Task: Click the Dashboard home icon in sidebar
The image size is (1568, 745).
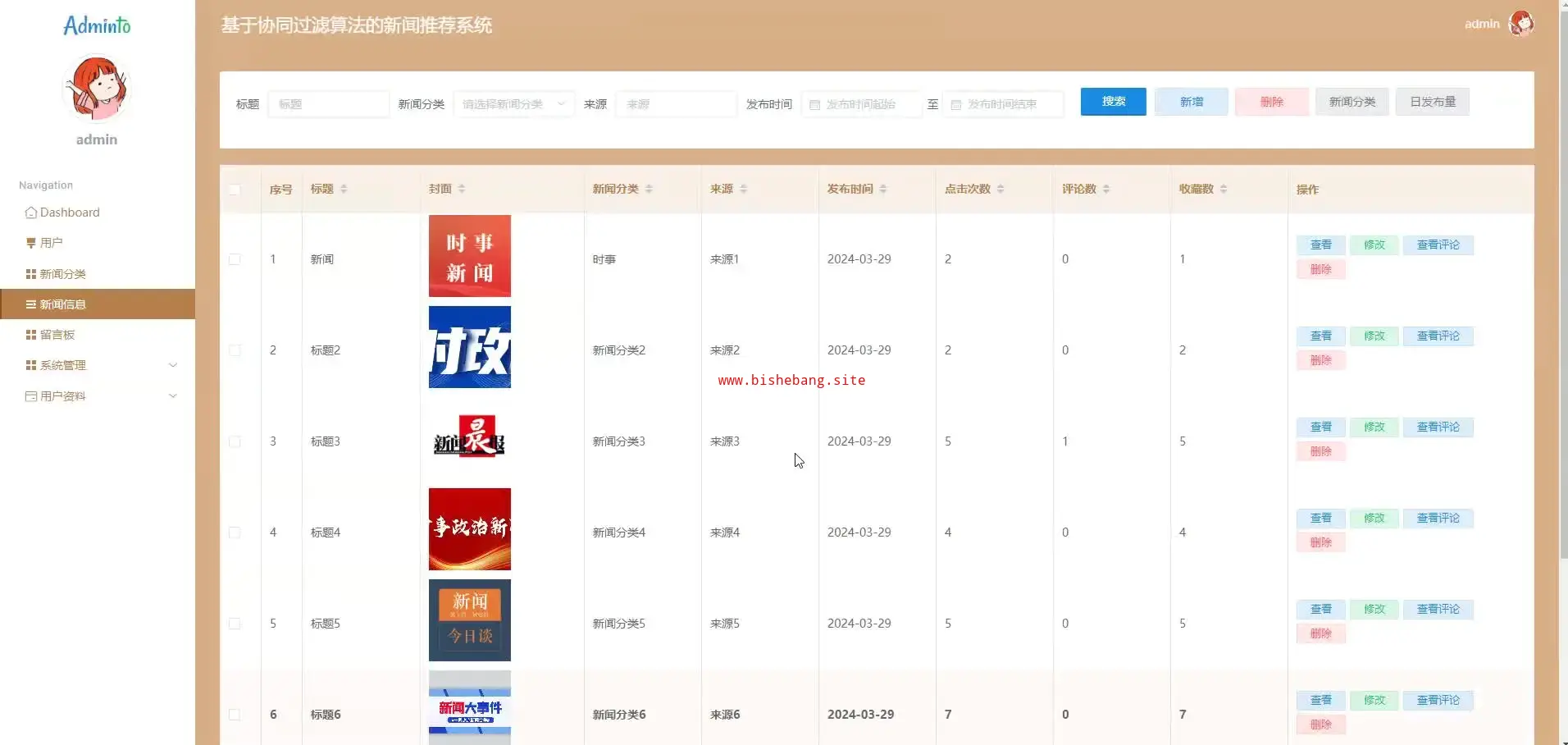Action: [x=31, y=213]
